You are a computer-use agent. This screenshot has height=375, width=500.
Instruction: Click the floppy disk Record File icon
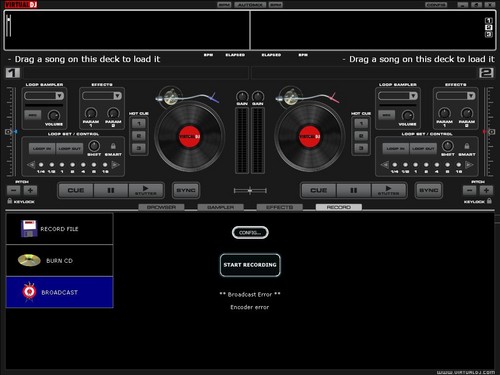pos(29,229)
